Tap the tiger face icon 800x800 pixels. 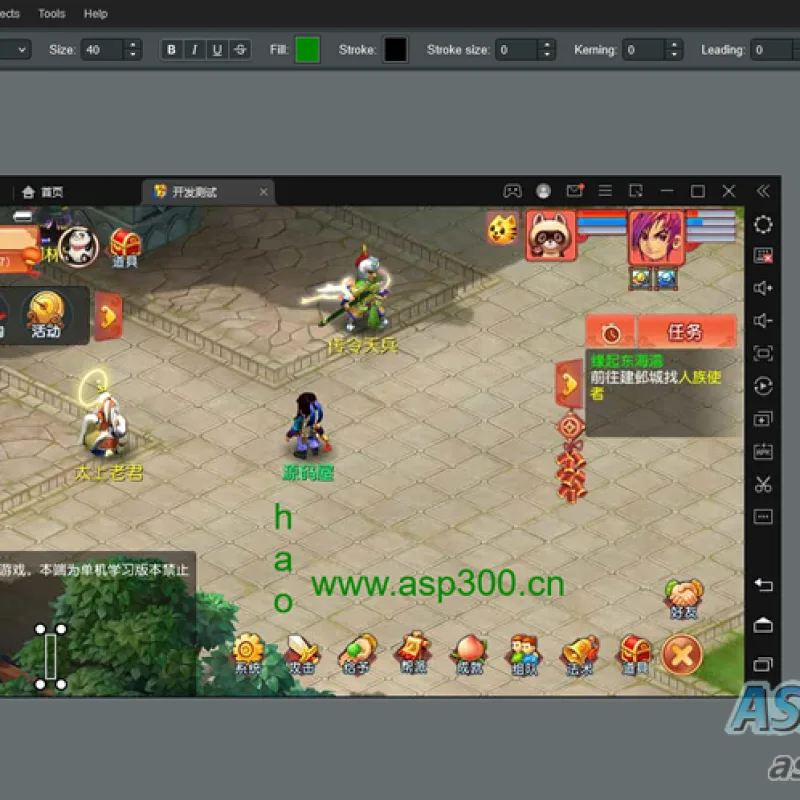(x=503, y=229)
